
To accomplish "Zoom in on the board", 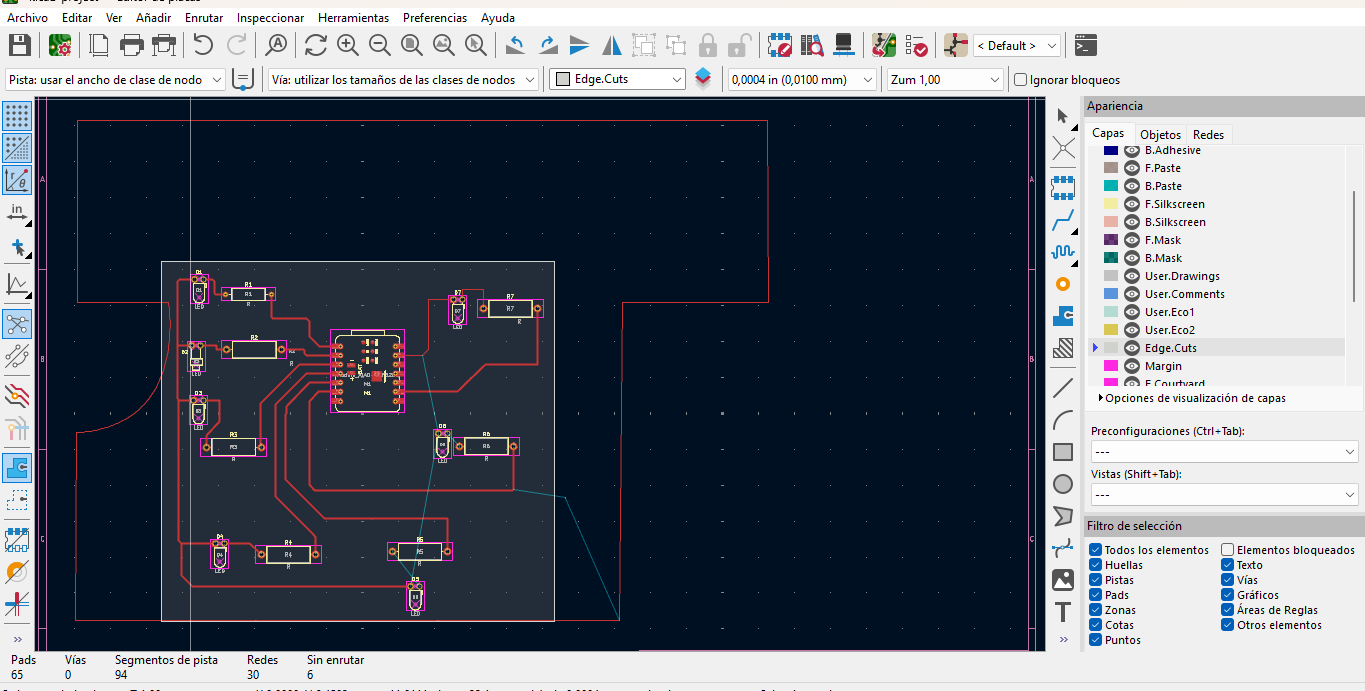I will point(348,45).
